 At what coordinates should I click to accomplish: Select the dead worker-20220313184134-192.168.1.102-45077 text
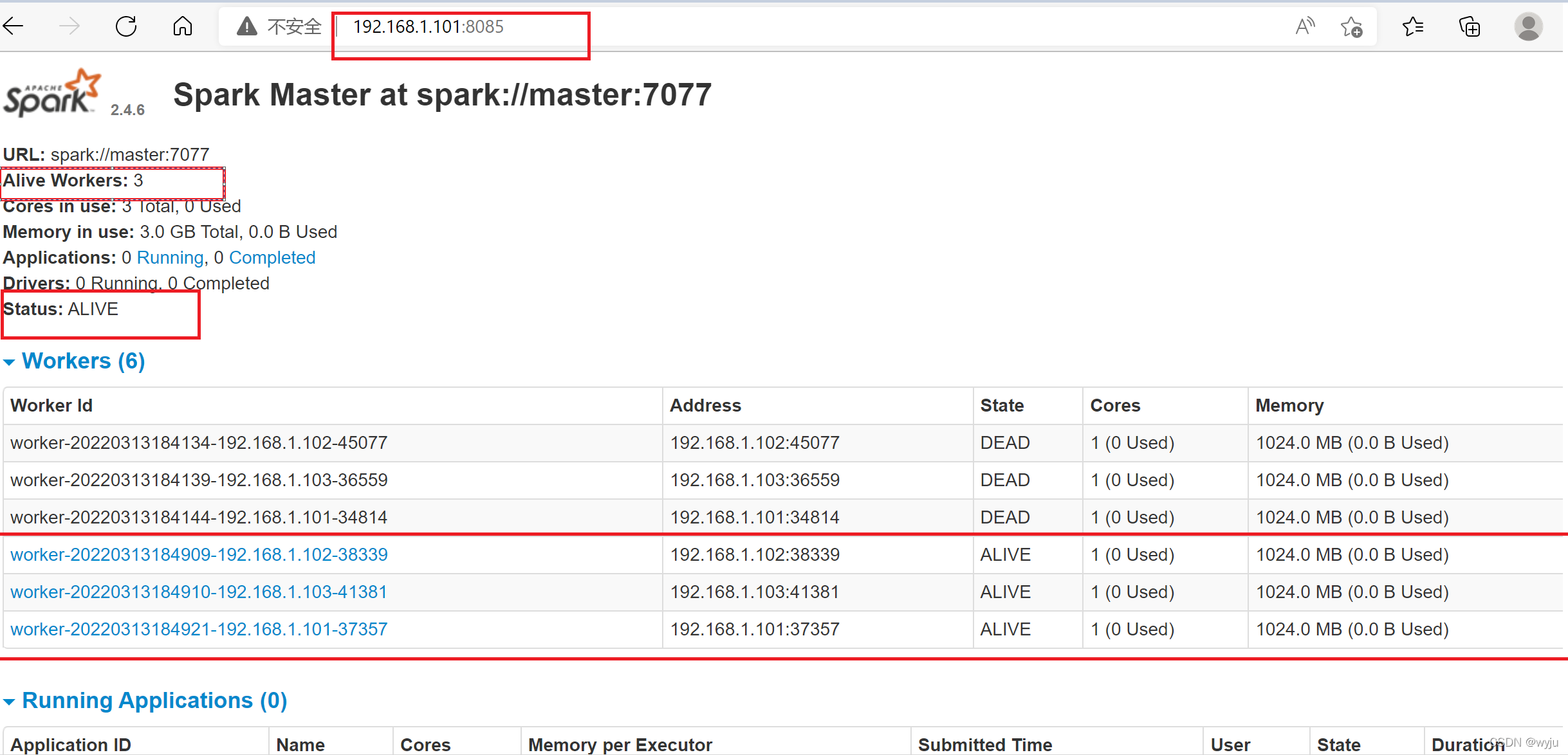click(x=199, y=442)
